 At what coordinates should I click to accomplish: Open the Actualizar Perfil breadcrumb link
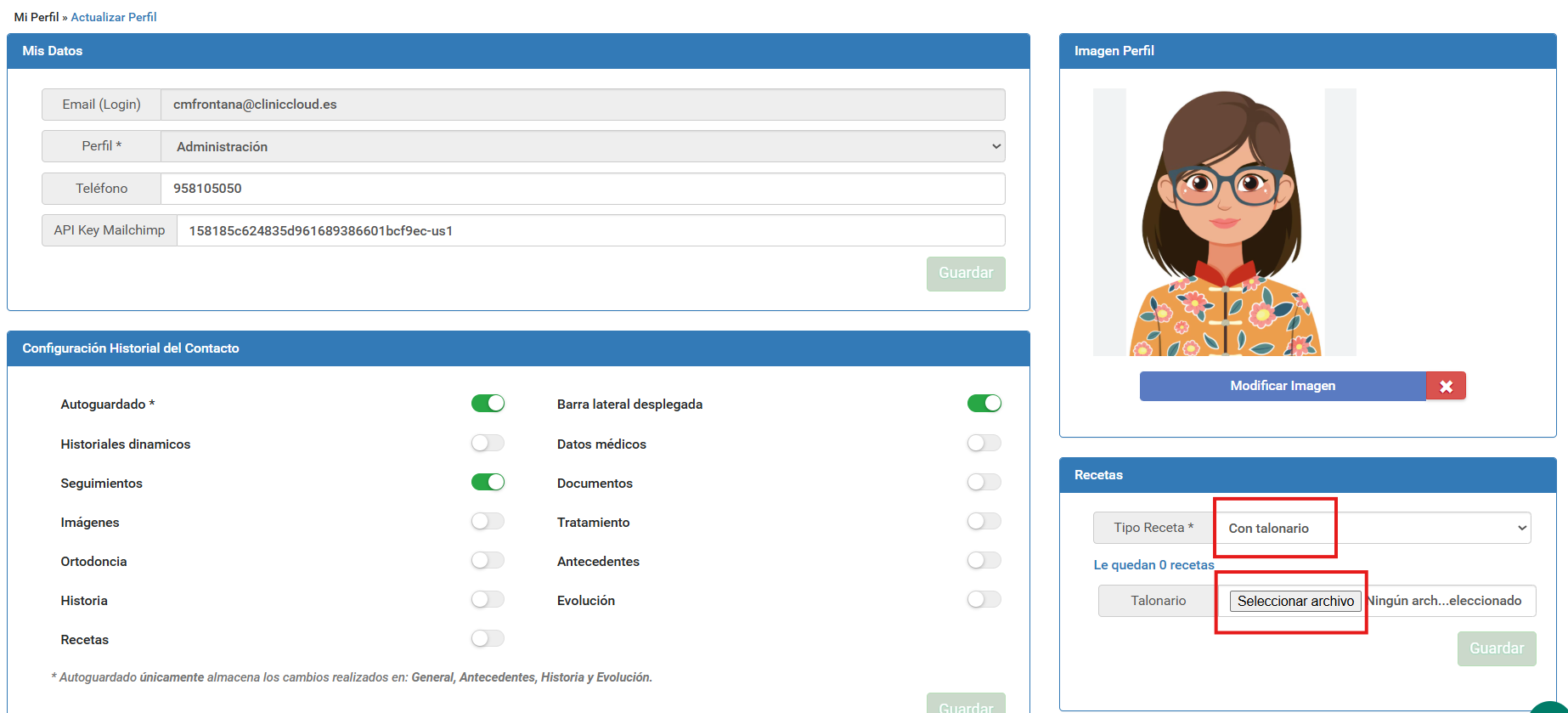pos(114,17)
